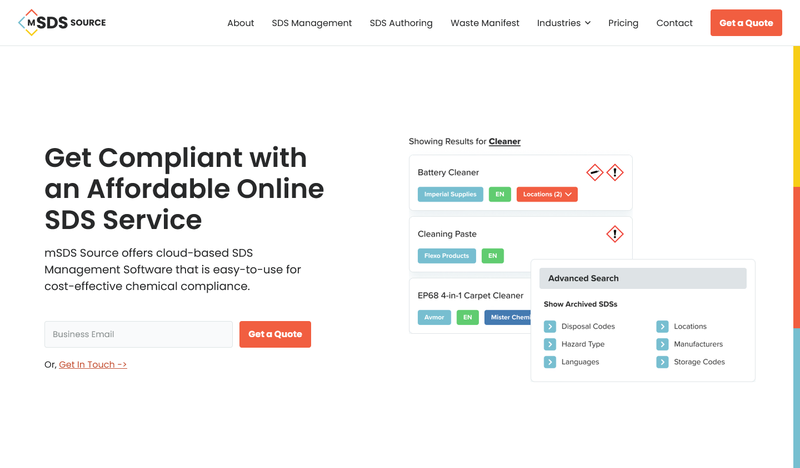Expand Disposal Codes filter chevron
This screenshot has width=800, height=468.
coord(549,327)
